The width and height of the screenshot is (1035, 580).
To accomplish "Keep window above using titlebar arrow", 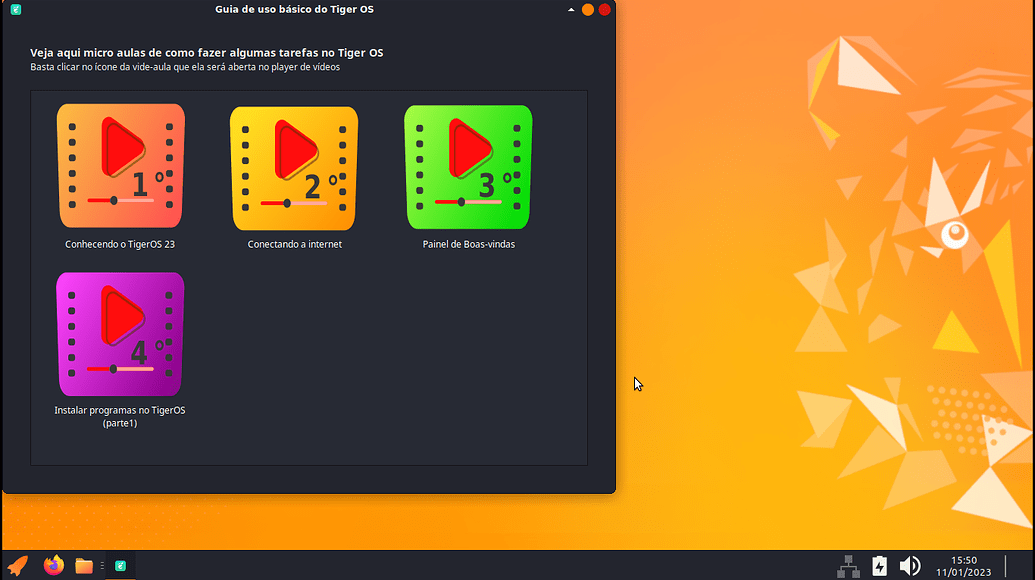I will (571, 10).
